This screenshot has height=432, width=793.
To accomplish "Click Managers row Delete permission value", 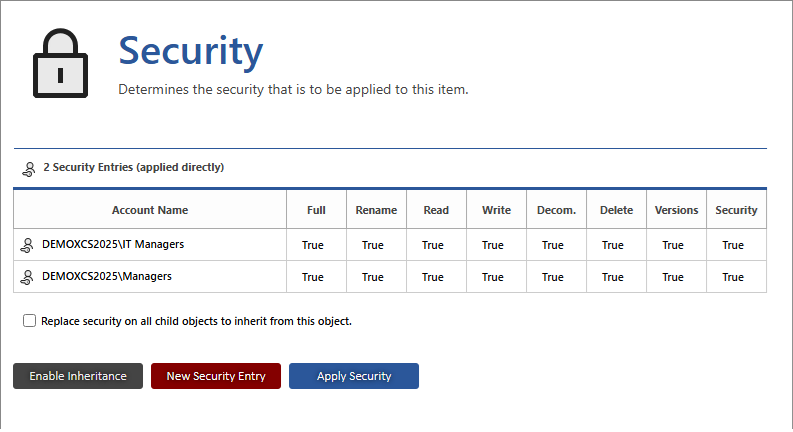I will click(x=613, y=277).
